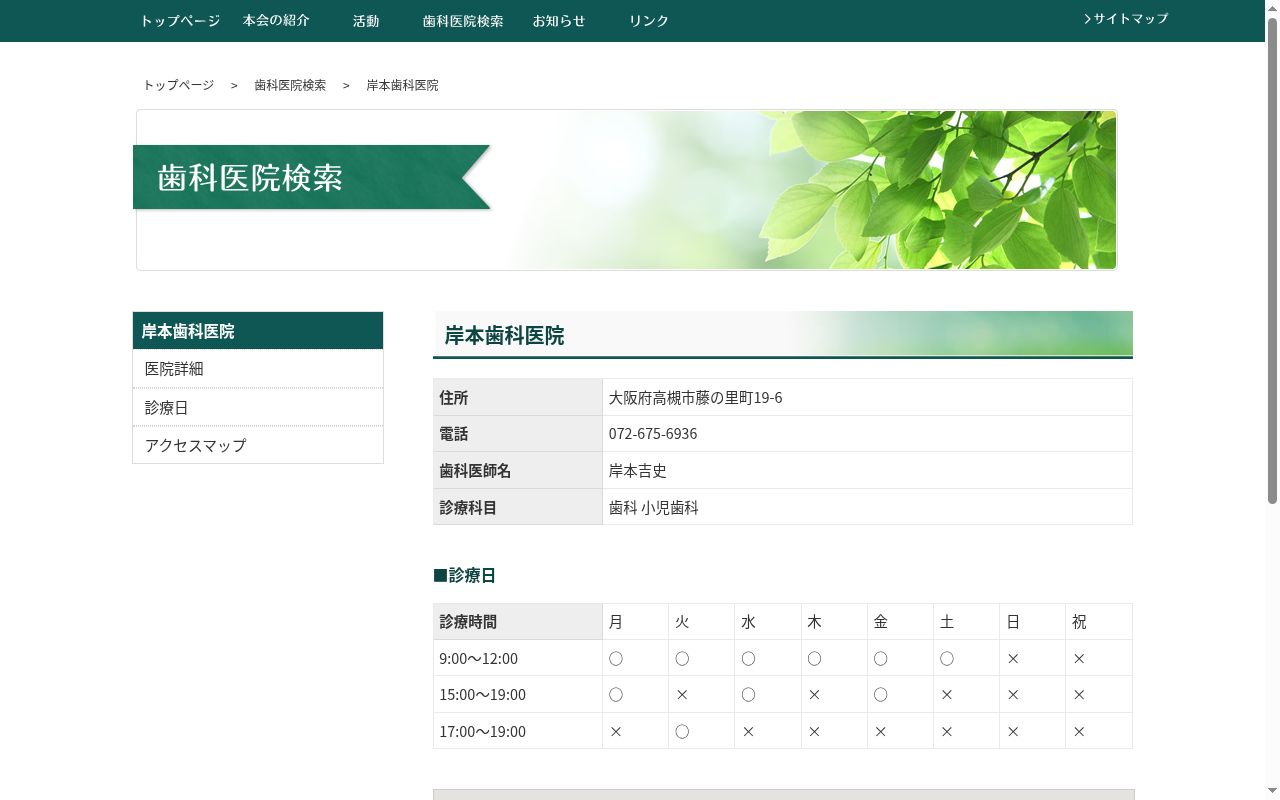Click the 9:00〜12:00 time row label
The width and height of the screenshot is (1280, 800).
[x=518, y=659]
